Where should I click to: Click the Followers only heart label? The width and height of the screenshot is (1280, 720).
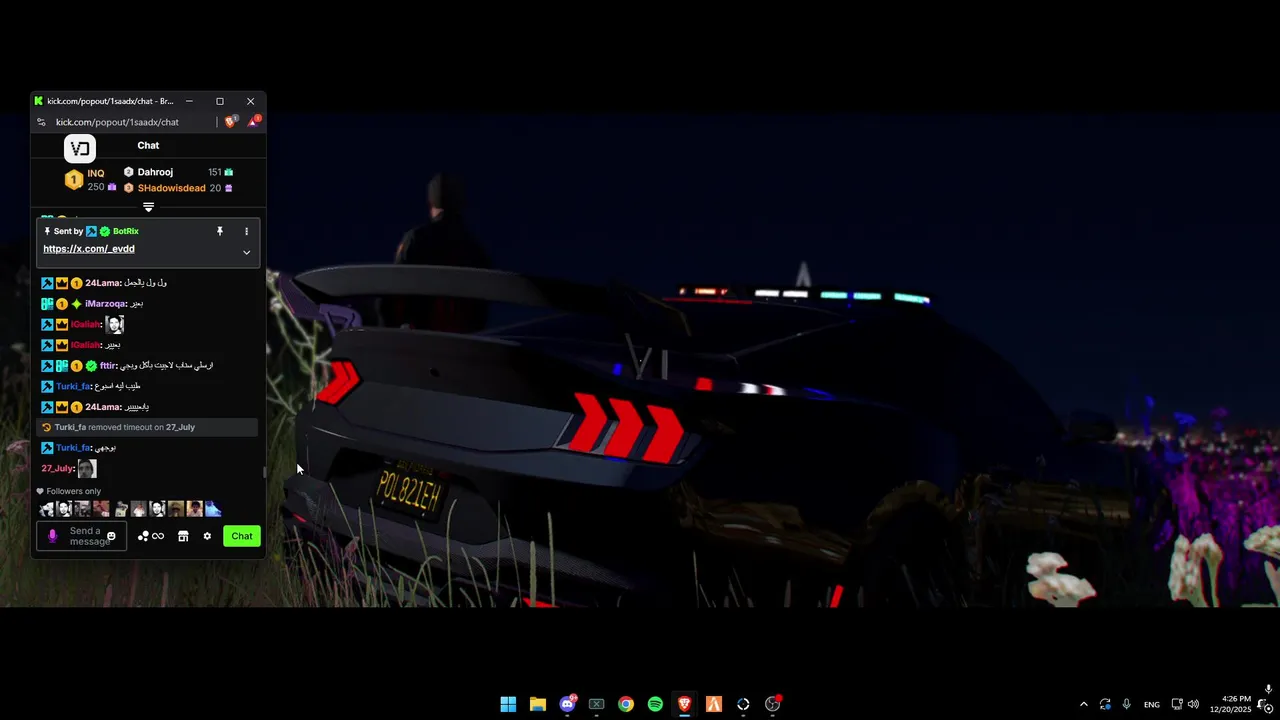click(x=69, y=491)
